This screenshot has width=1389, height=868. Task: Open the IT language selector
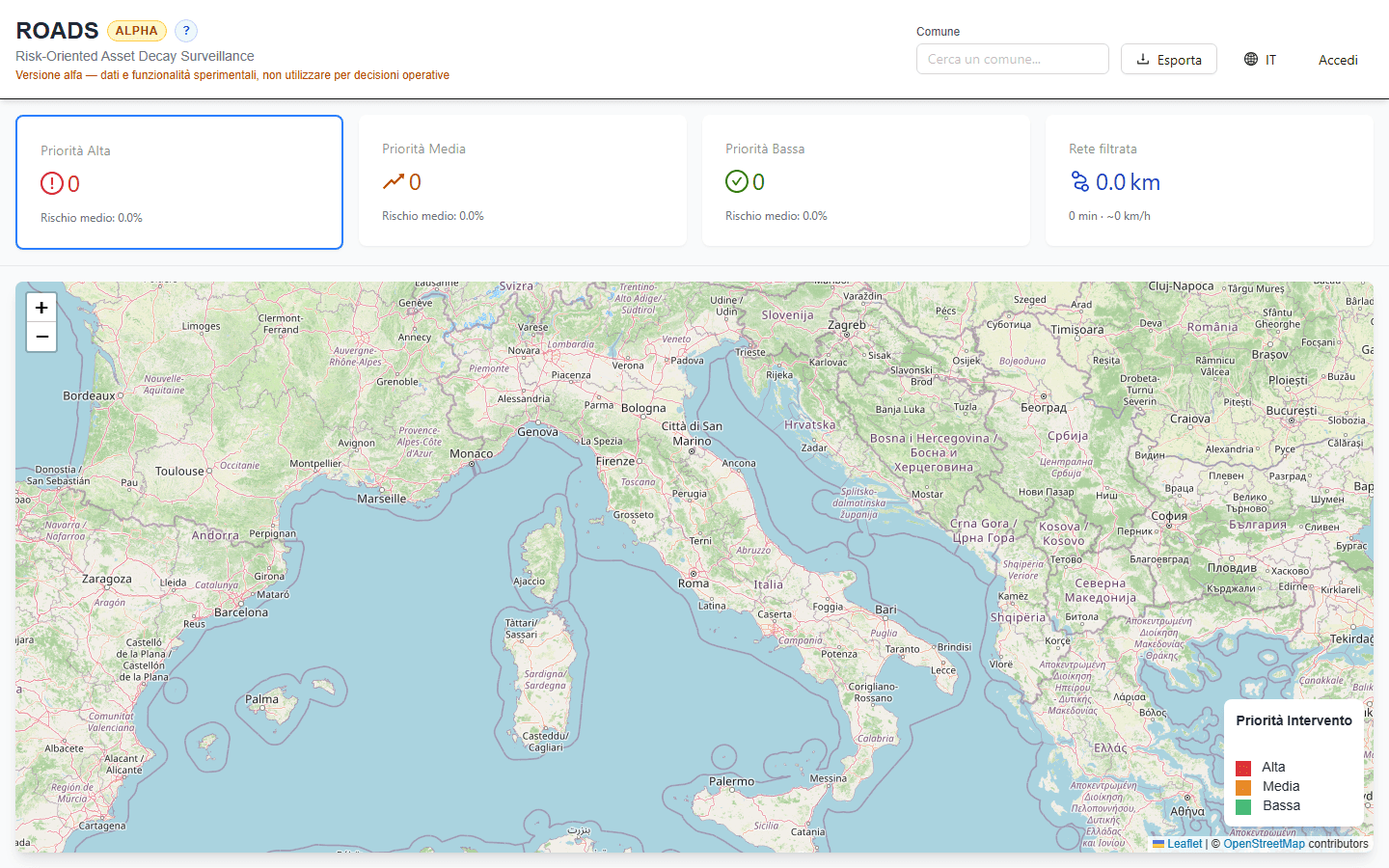point(1260,59)
